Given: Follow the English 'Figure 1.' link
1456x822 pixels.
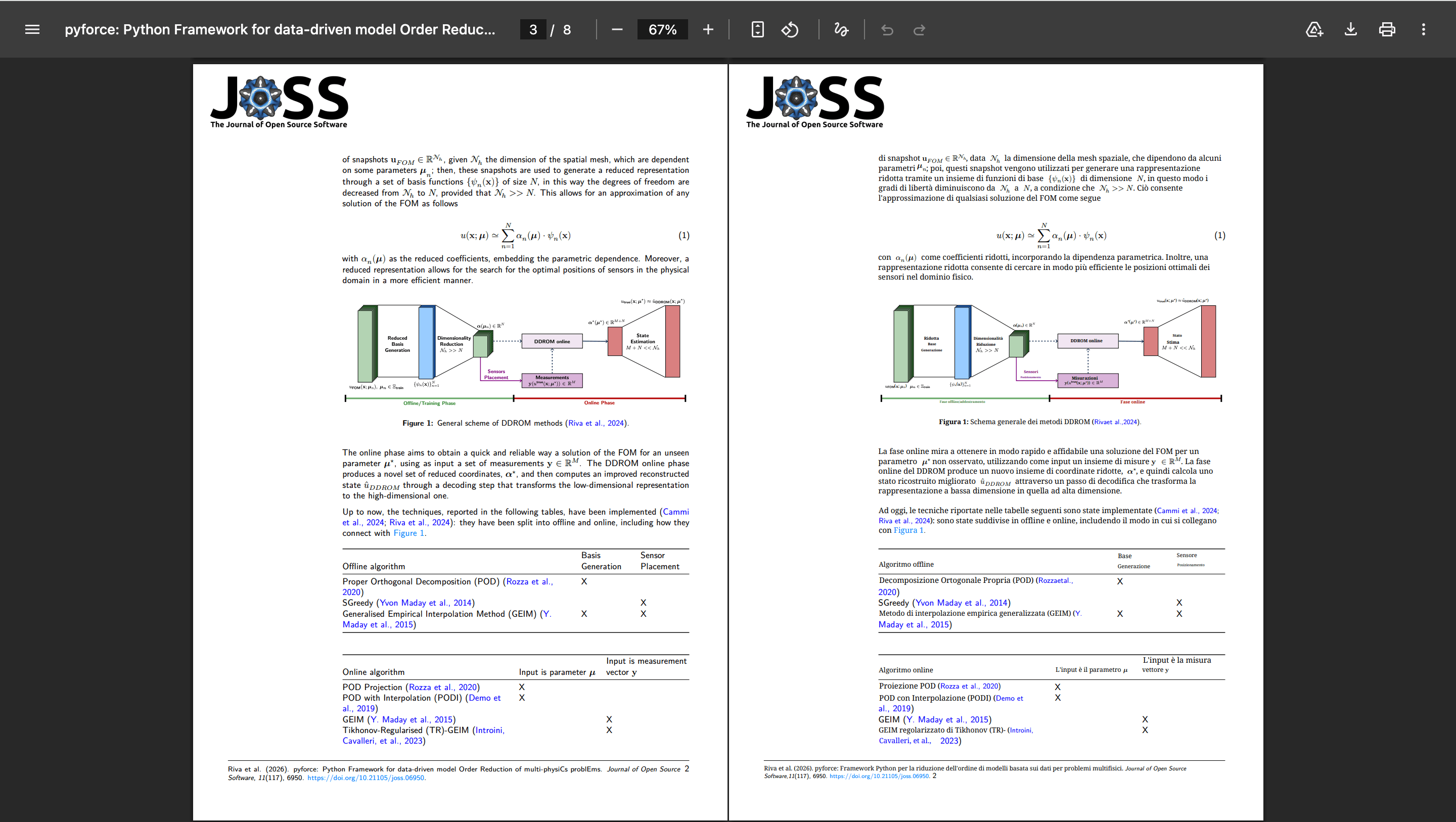Looking at the screenshot, I should pos(409,533).
